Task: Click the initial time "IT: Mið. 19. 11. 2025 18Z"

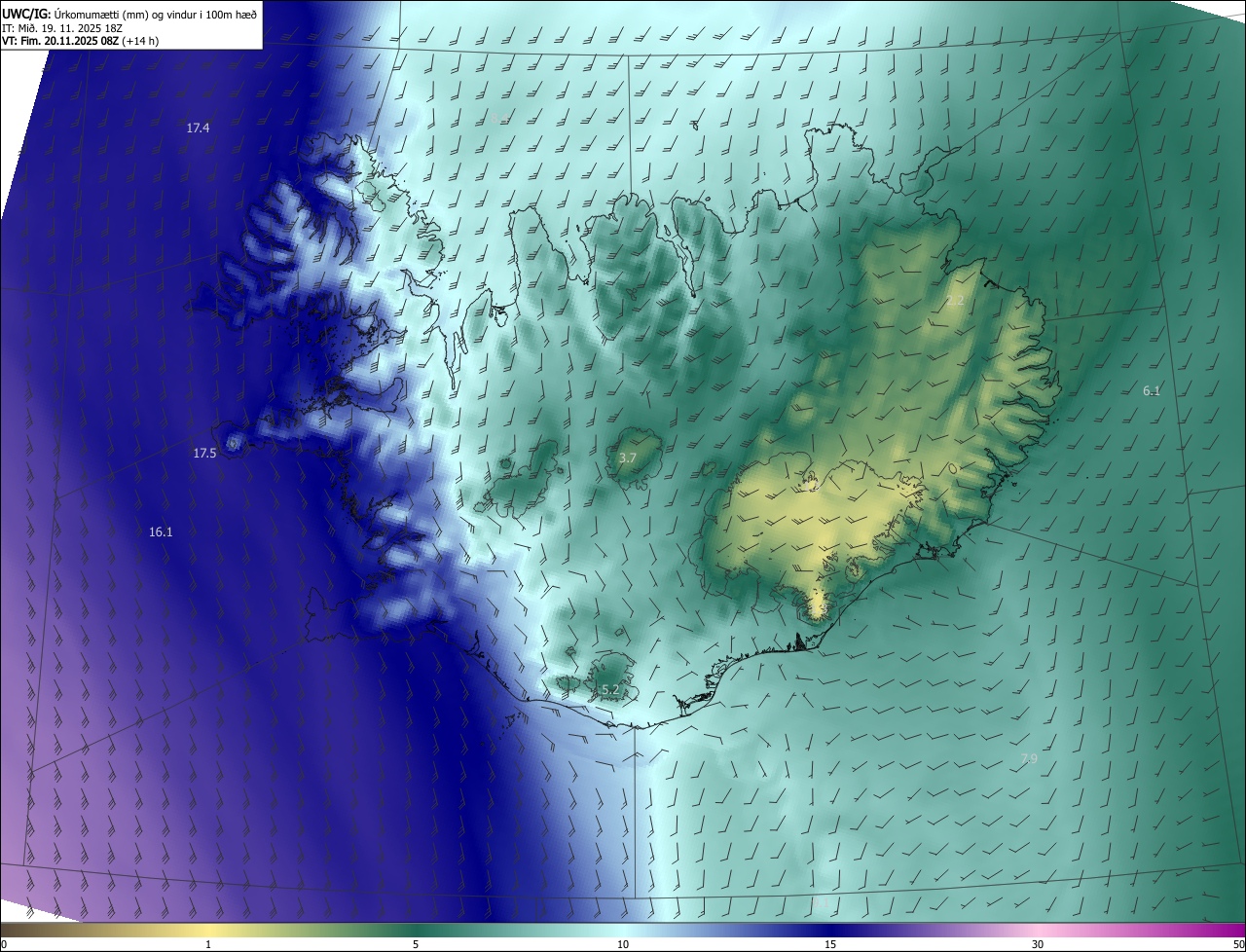Action: (61, 28)
